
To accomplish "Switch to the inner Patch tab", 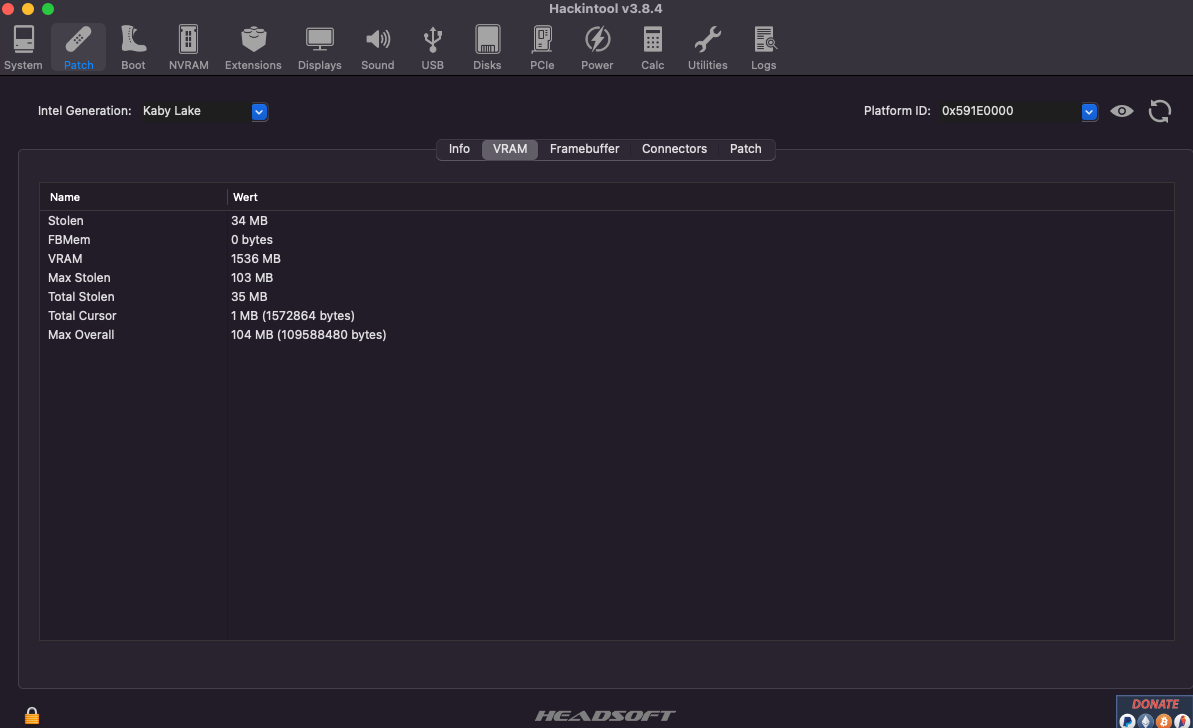I will pyautogui.click(x=746, y=149).
